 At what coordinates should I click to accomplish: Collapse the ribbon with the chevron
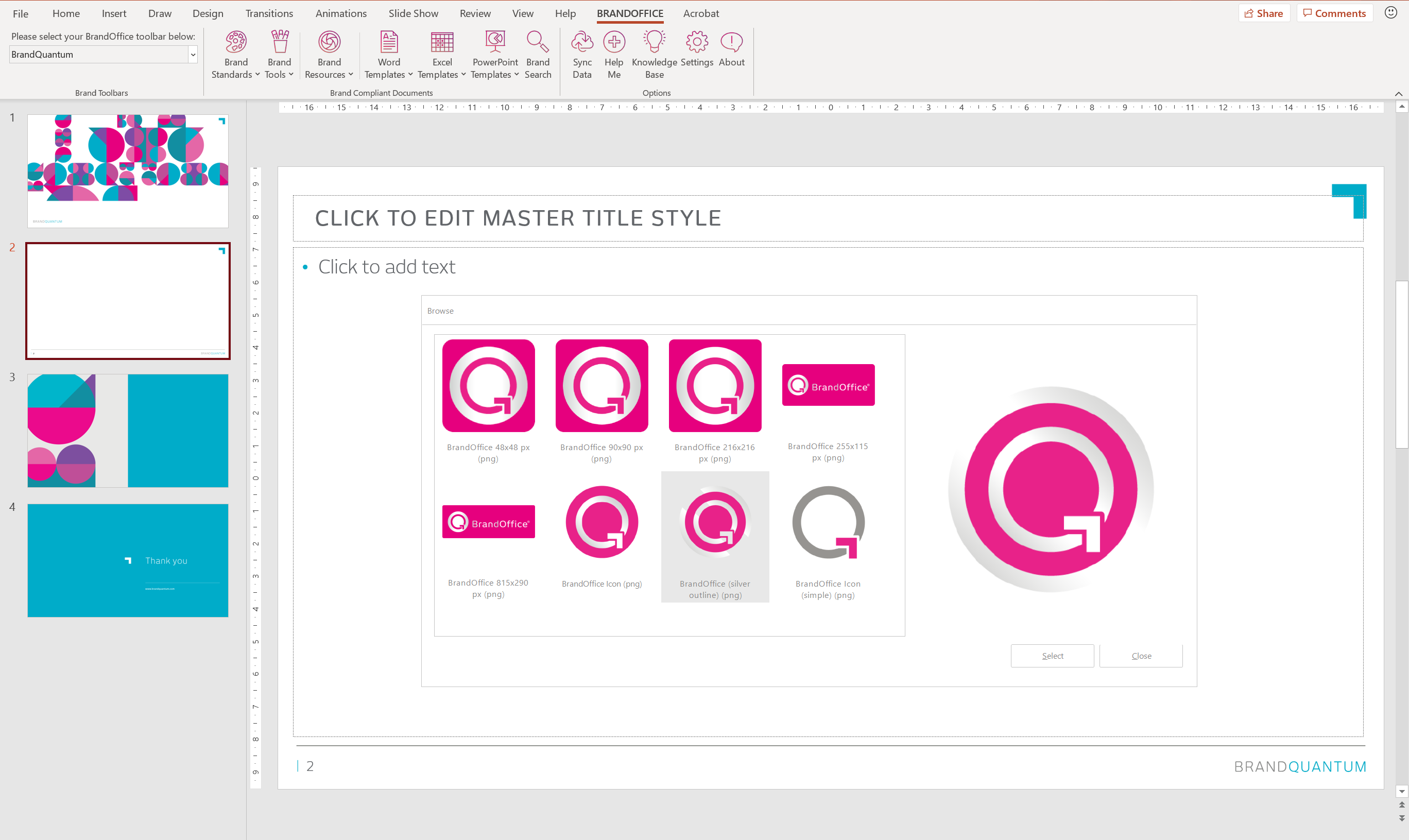(x=1398, y=93)
